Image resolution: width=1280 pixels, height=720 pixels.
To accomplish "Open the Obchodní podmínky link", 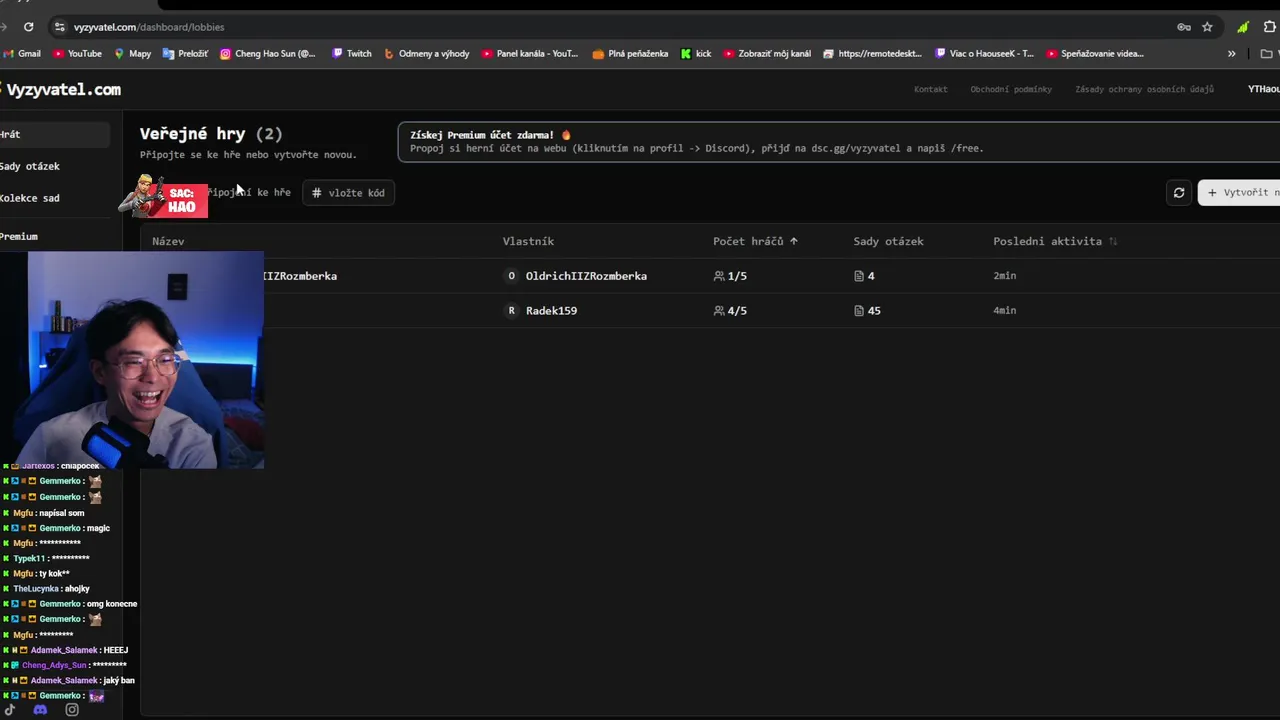I will coord(1011,89).
